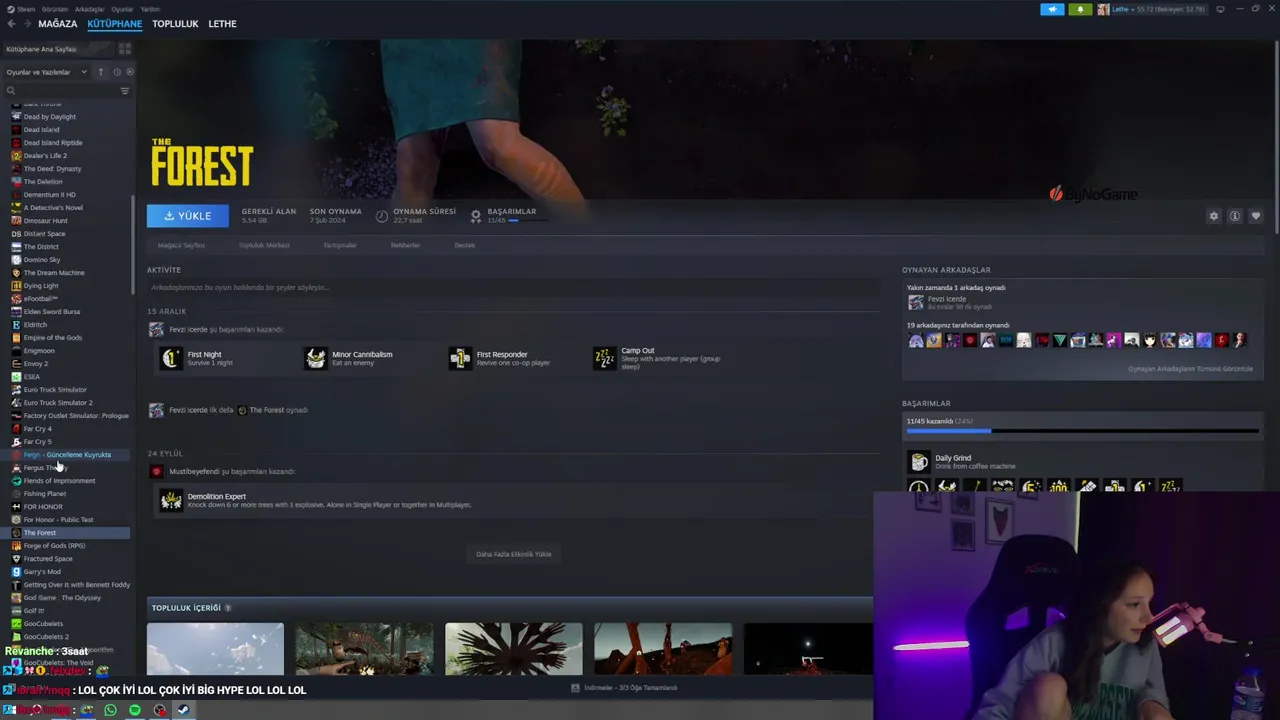This screenshot has height=720, width=1280.
Task: Switch to the MAĞAZA tab
Action: (x=57, y=24)
